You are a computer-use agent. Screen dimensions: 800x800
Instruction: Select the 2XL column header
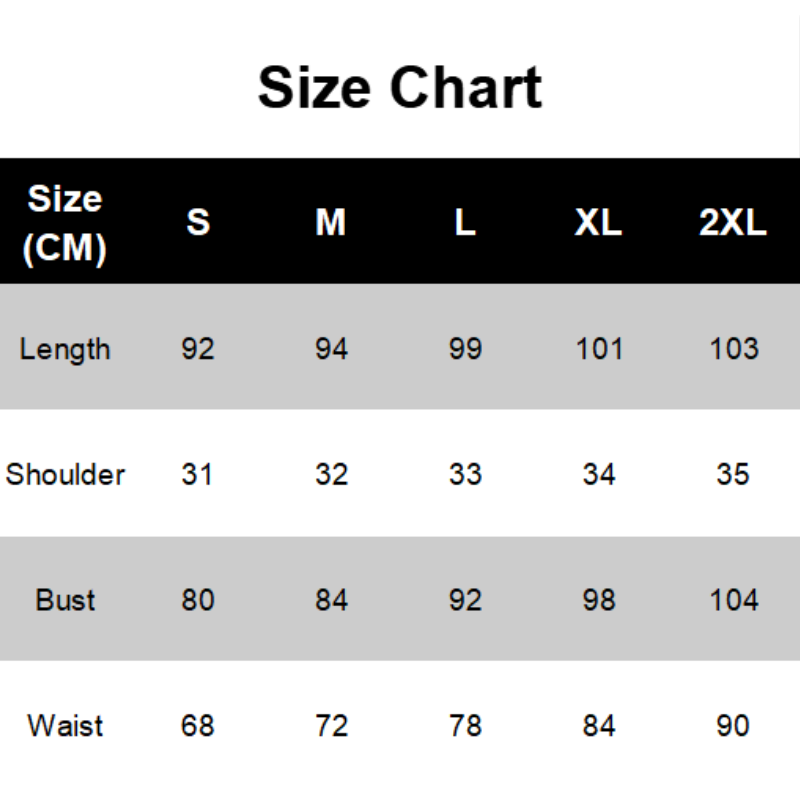coord(733,223)
